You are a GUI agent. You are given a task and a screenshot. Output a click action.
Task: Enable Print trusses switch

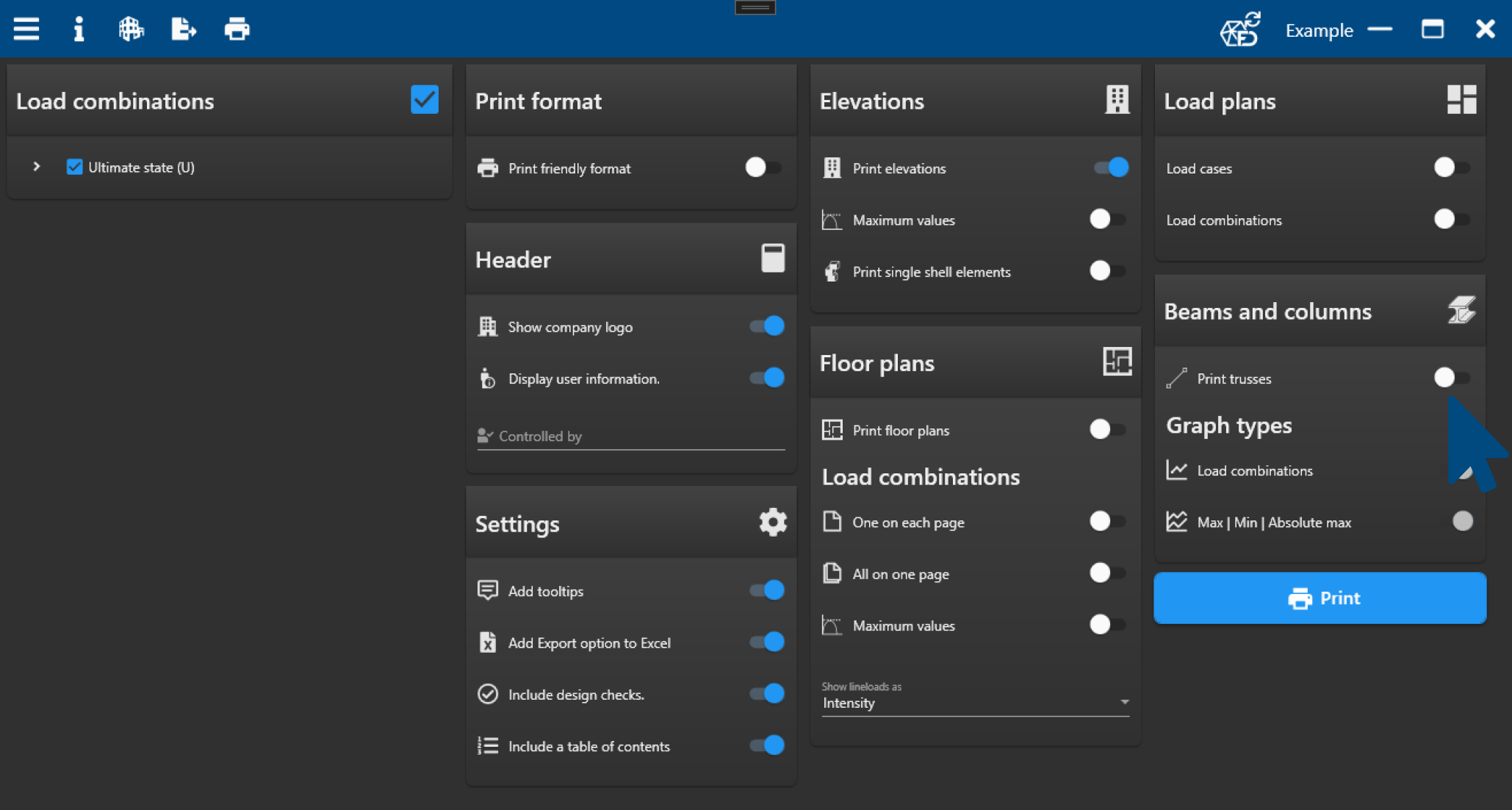(1452, 378)
